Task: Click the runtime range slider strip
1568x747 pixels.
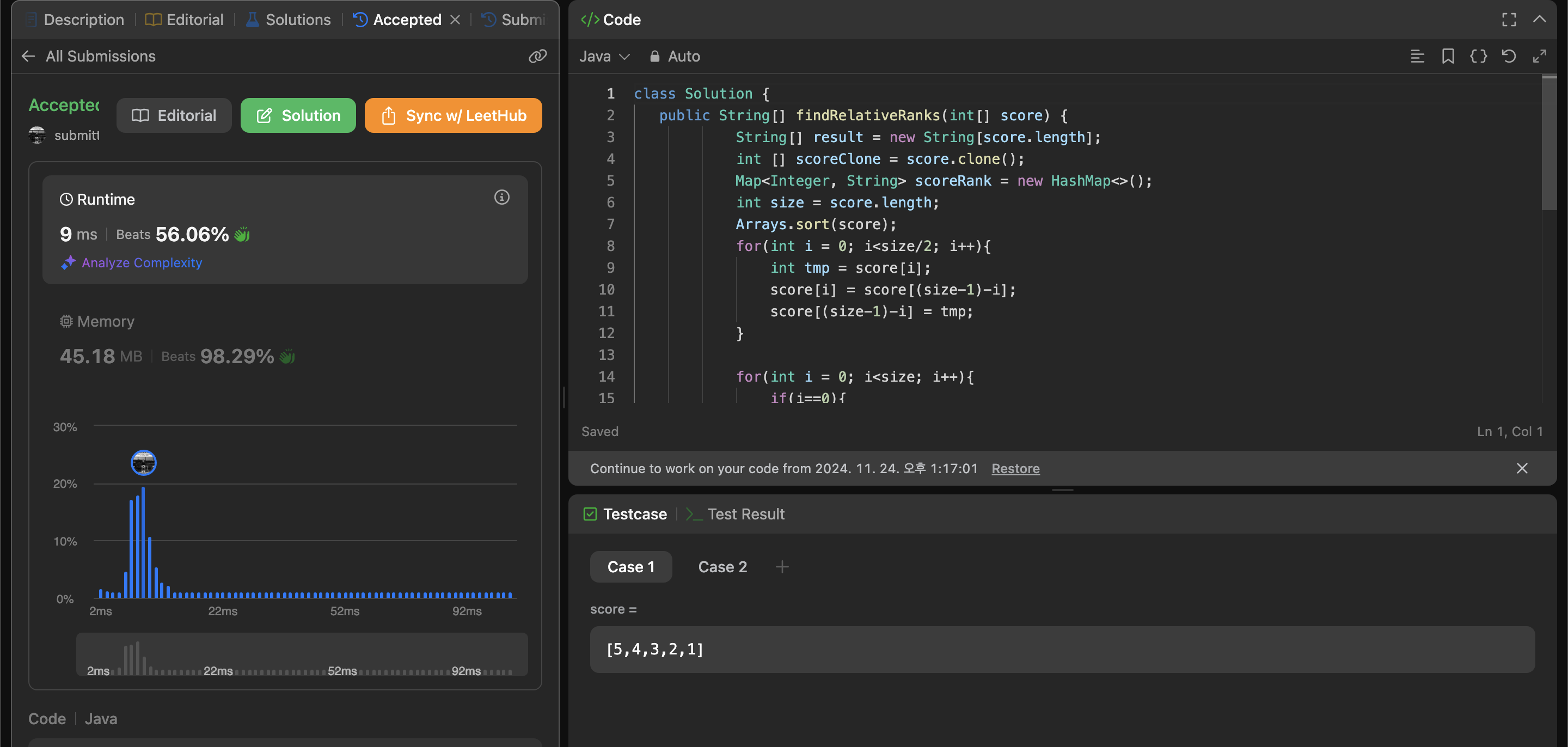Action: click(301, 654)
